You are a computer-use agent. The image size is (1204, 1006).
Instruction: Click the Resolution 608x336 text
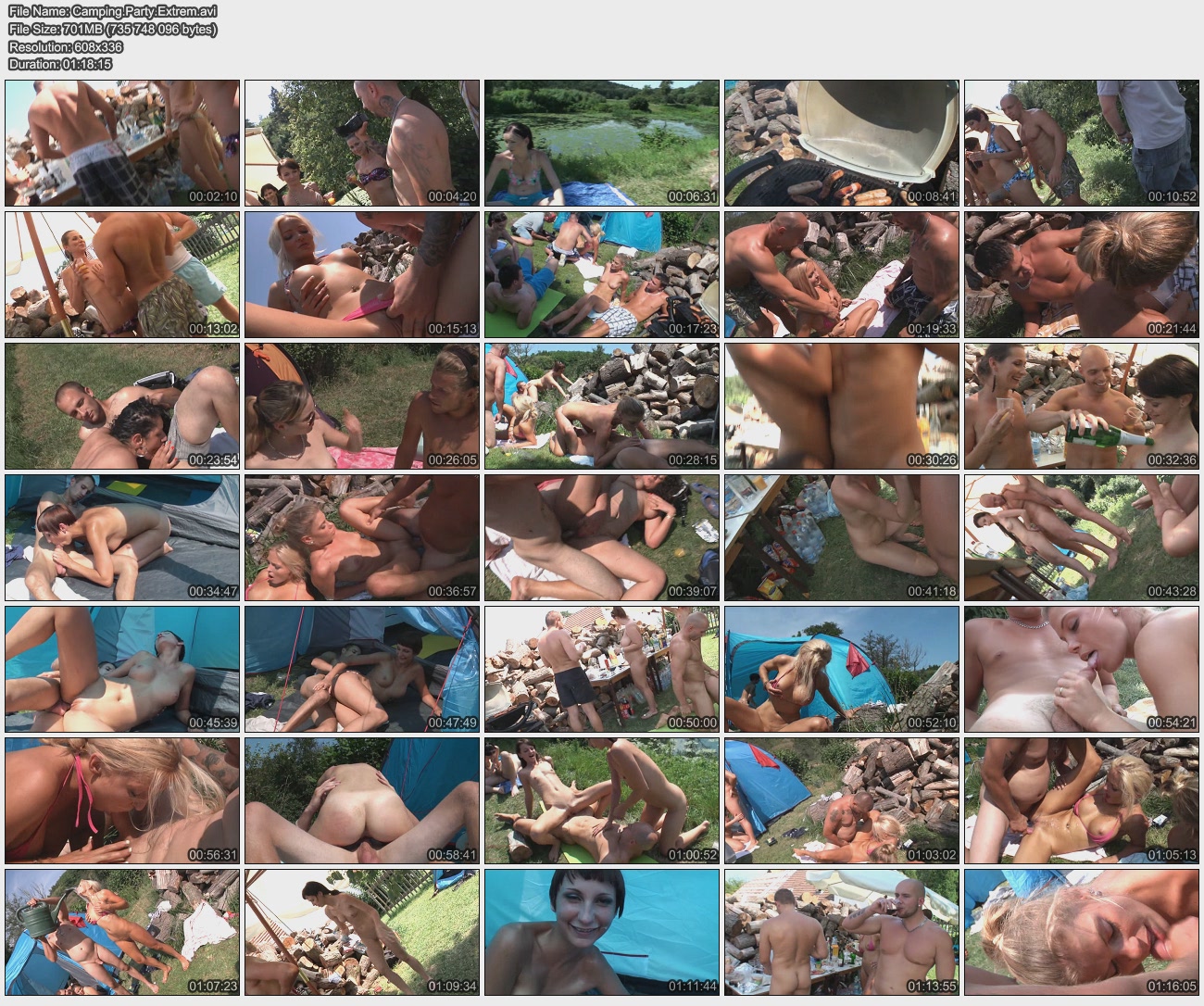(66, 47)
